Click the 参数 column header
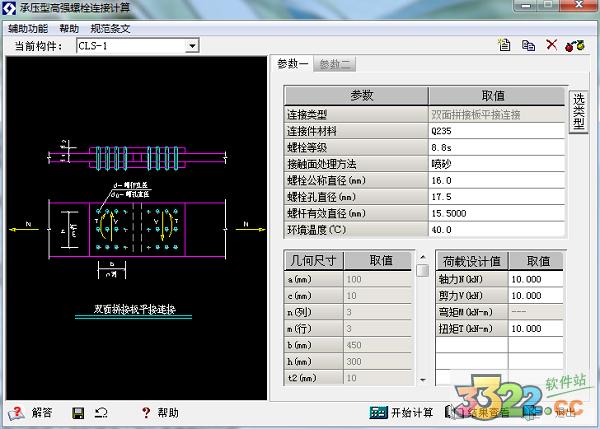The width and height of the screenshot is (600, 429). (356, 96)
